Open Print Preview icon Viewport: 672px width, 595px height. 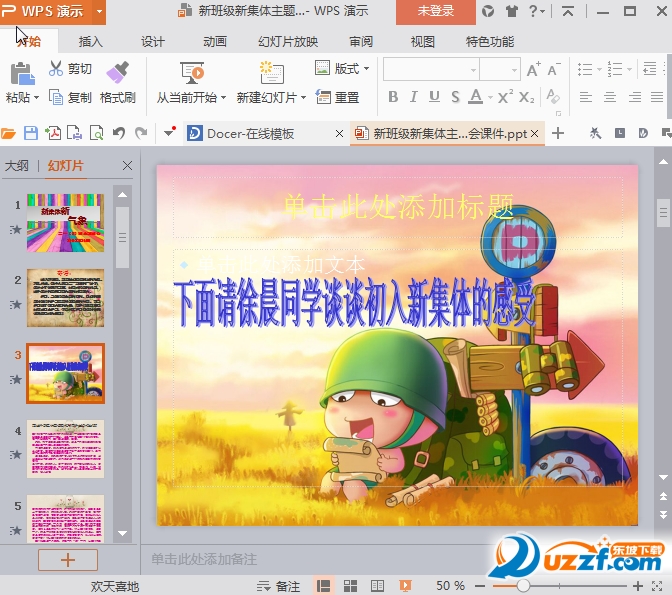(96, 134)
